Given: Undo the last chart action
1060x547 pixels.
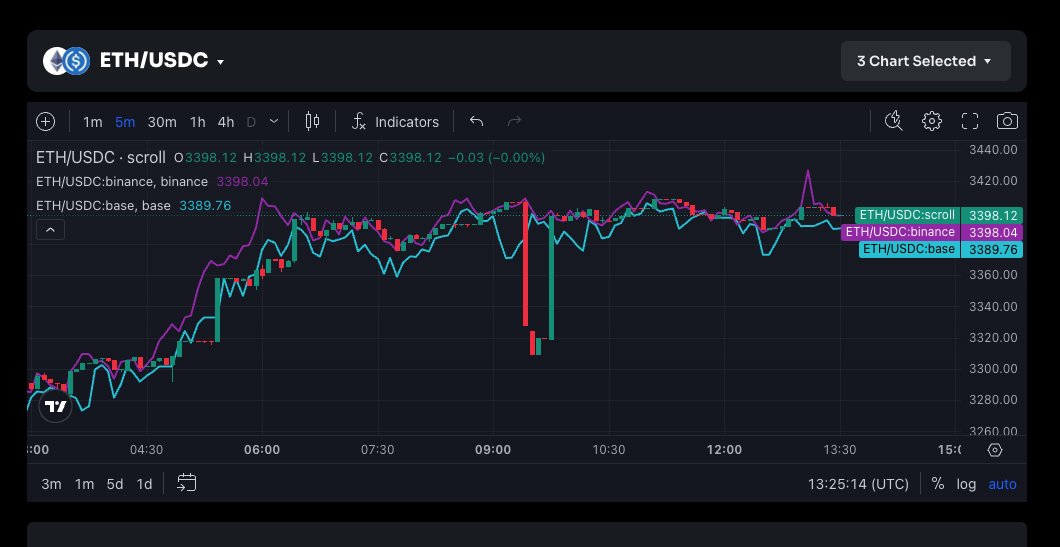Looking at the screenshot, I should point(477,122).
